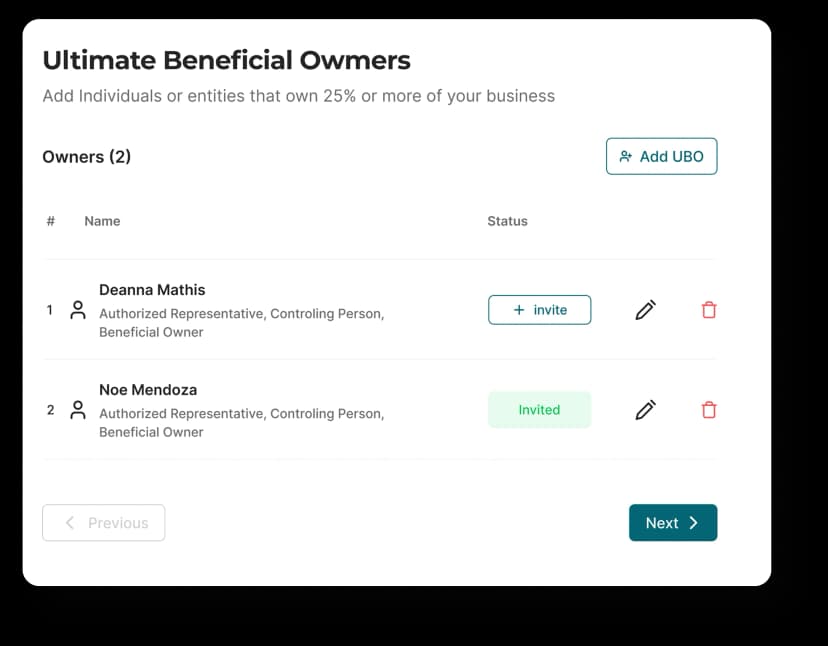Click the left chevron in the Previous button
Image resolution: width=828 pixels, height=646 pixels.
(69, 522)
